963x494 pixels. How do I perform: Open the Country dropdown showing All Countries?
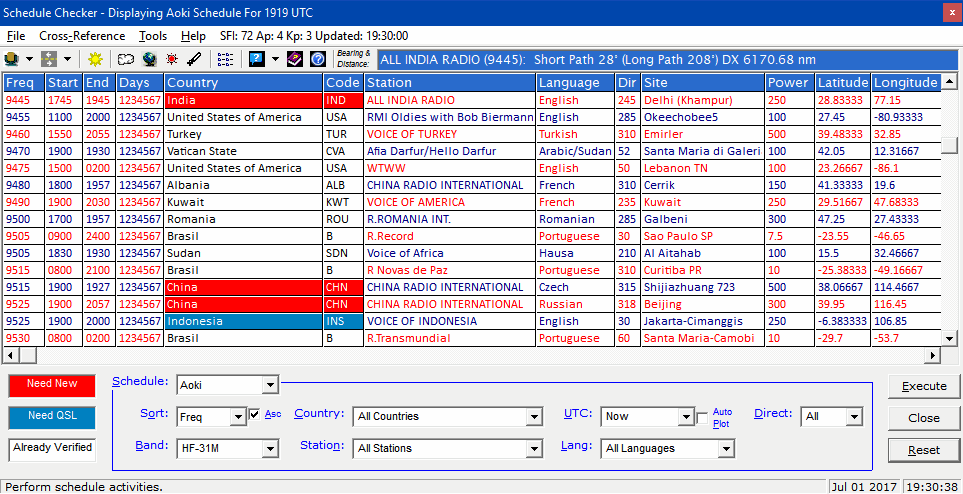pyautogui.click(x=533, y=417)
